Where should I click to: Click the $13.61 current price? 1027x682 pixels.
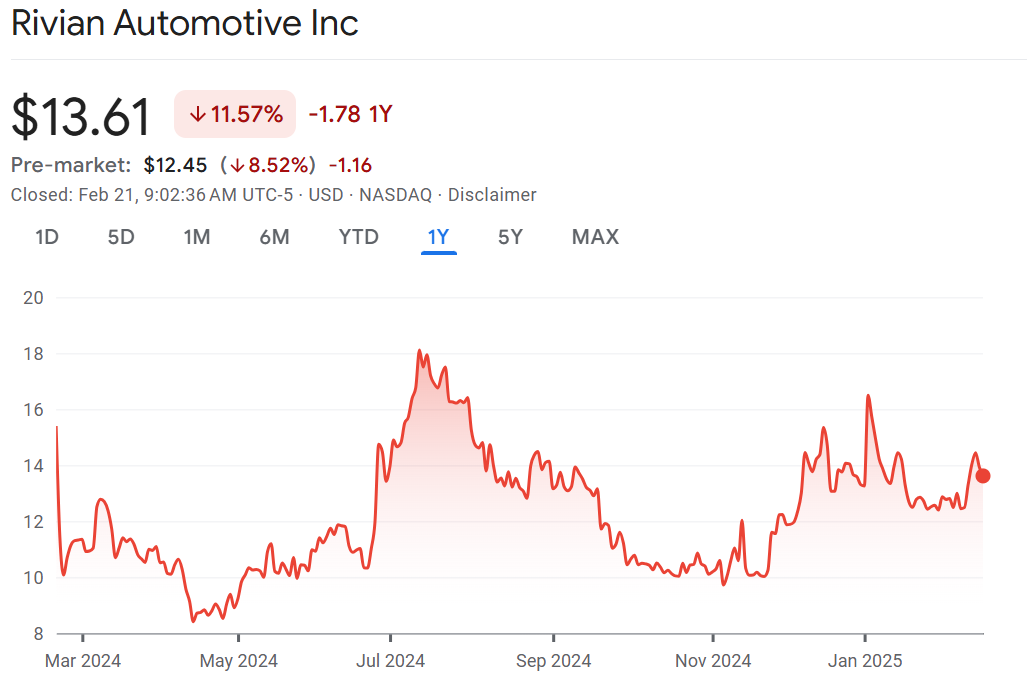tap(81, 116)
